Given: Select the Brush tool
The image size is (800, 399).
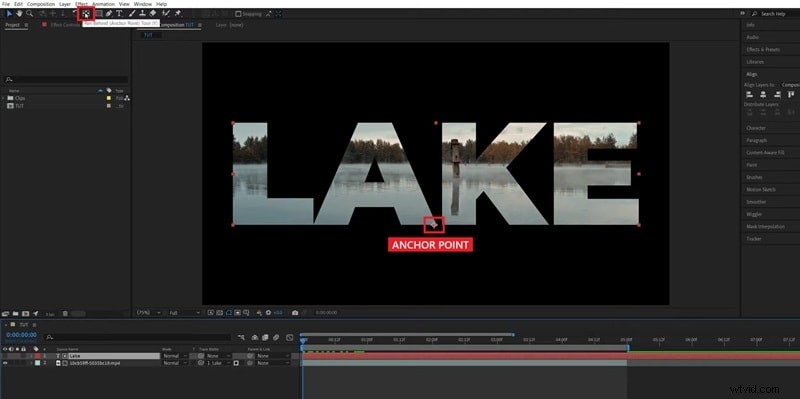Looking at the screenshot, I should (132, 13).
